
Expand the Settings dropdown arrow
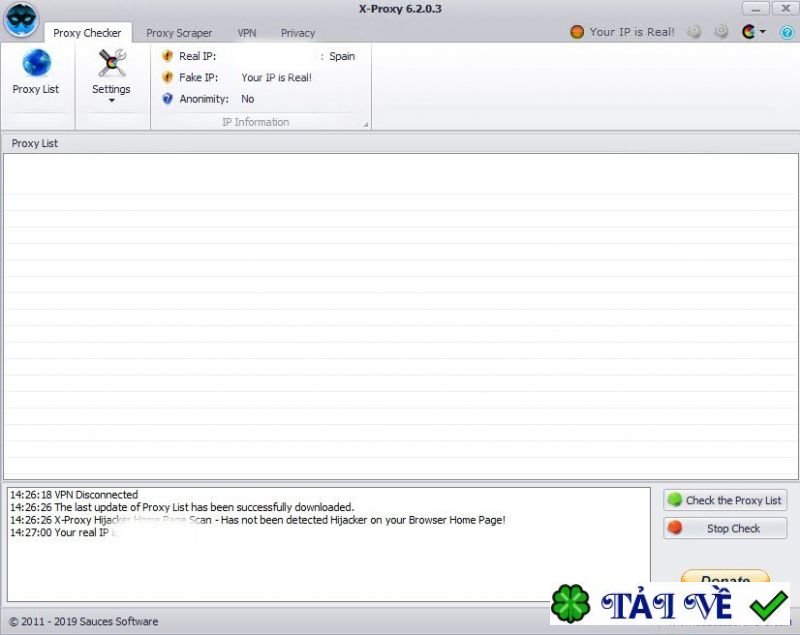[x=110, y=100]
